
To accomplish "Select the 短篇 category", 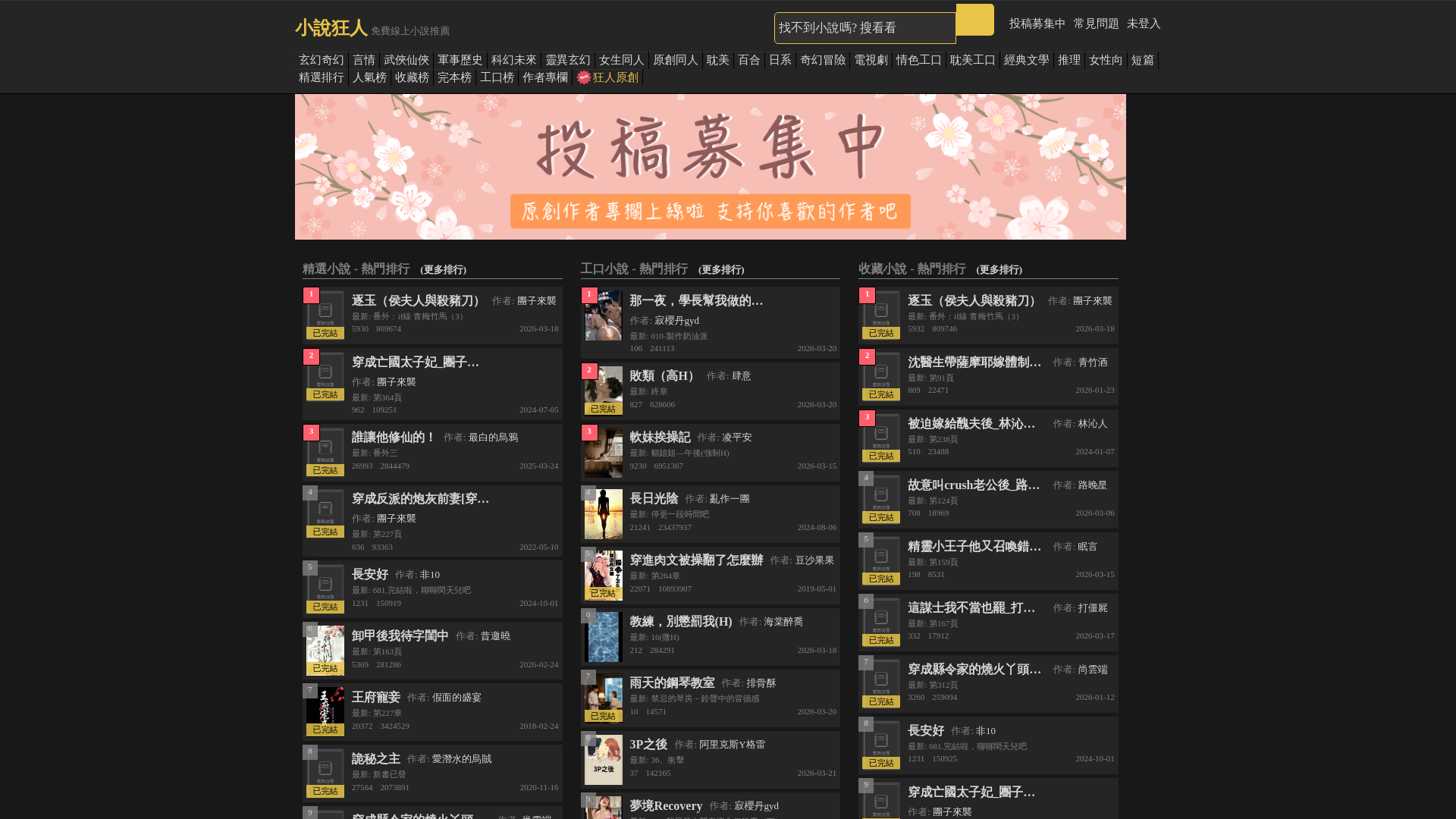I will 1143,60.
